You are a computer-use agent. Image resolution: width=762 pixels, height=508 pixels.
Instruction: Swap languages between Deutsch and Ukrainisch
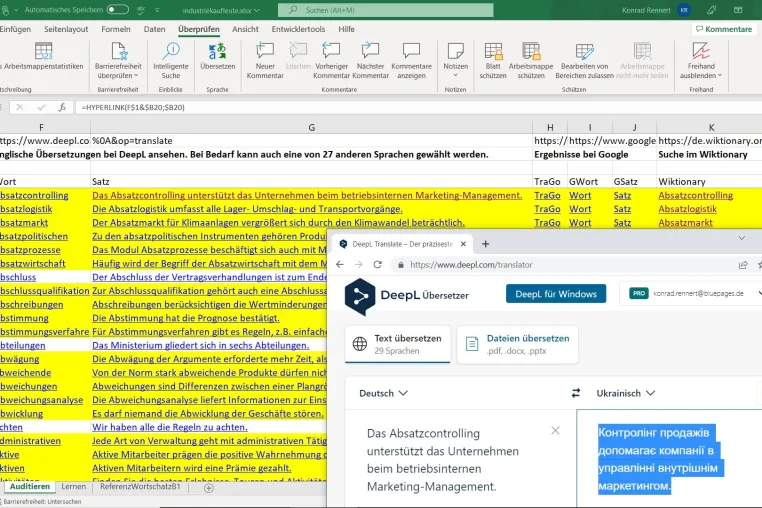click(576, 393)
